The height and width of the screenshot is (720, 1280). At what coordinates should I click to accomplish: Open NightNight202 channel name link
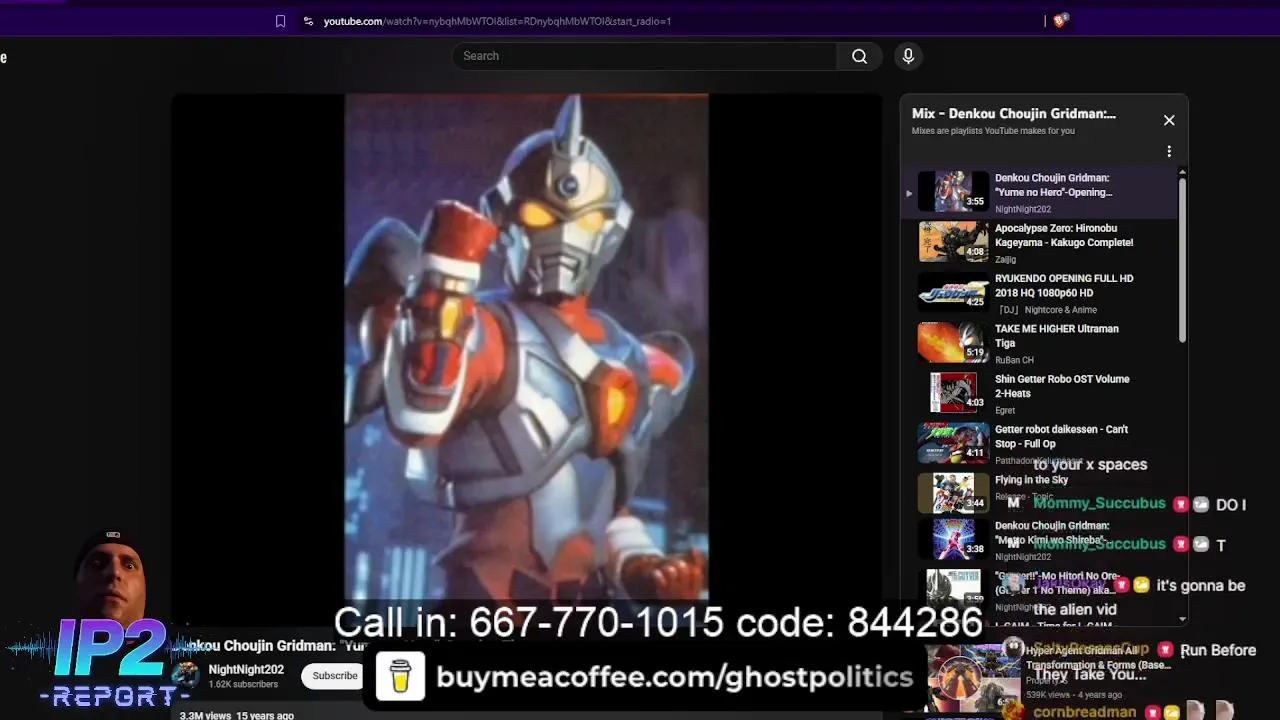(x=246, y=670)
